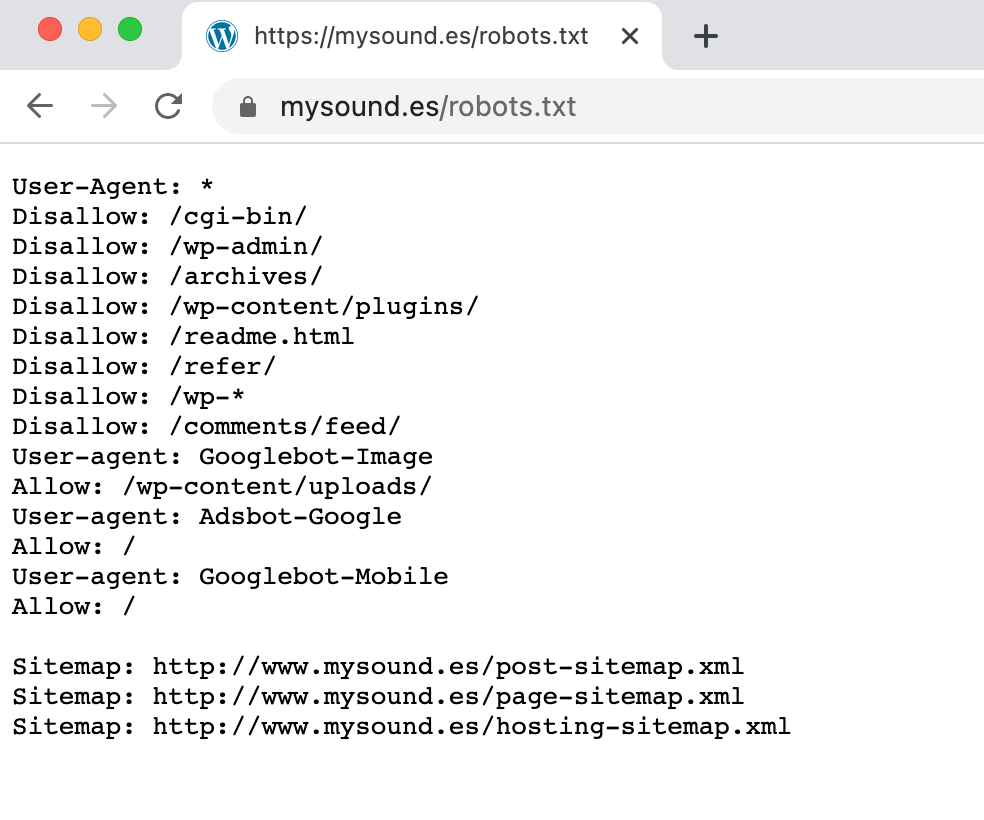Click the line 'User-agent: Adsbot-Google'
Screen dimensions: 984x820
click(x=206, y=517)
